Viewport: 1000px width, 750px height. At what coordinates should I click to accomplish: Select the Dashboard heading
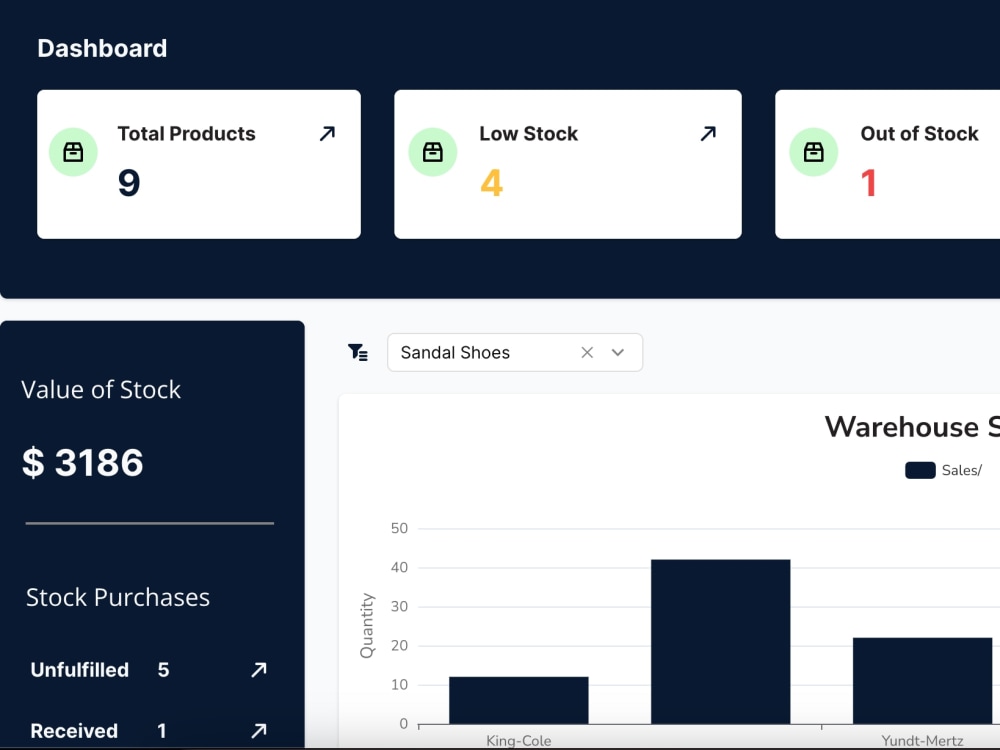pyautogui.click(x=101, y=48)
